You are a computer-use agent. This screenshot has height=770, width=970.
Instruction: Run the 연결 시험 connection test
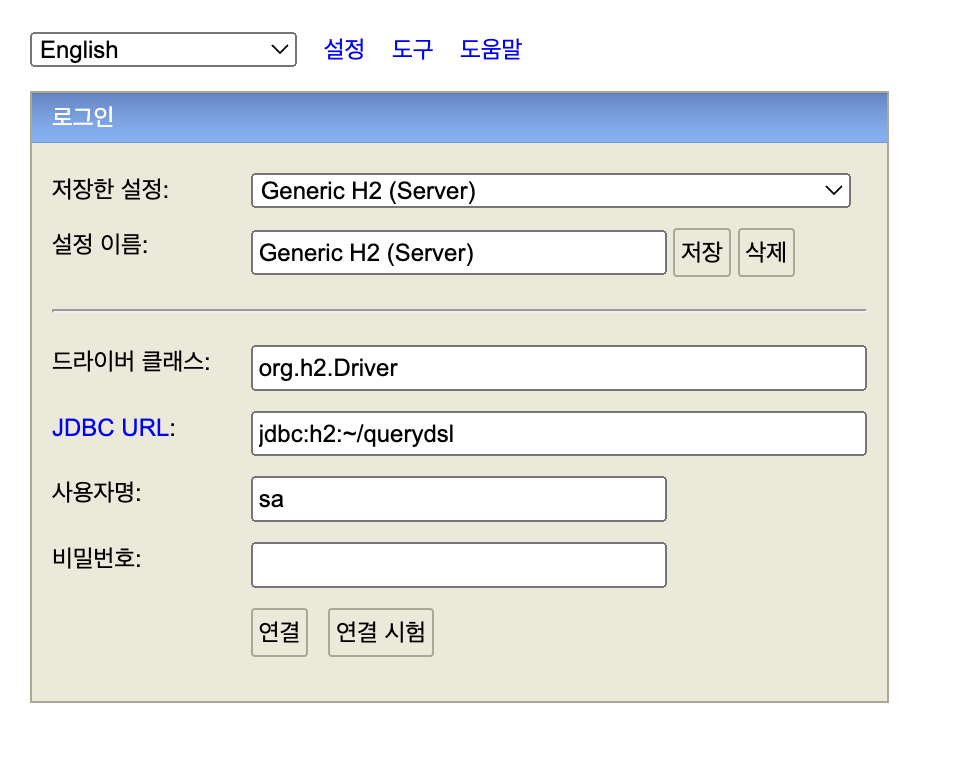coord(380,631)
